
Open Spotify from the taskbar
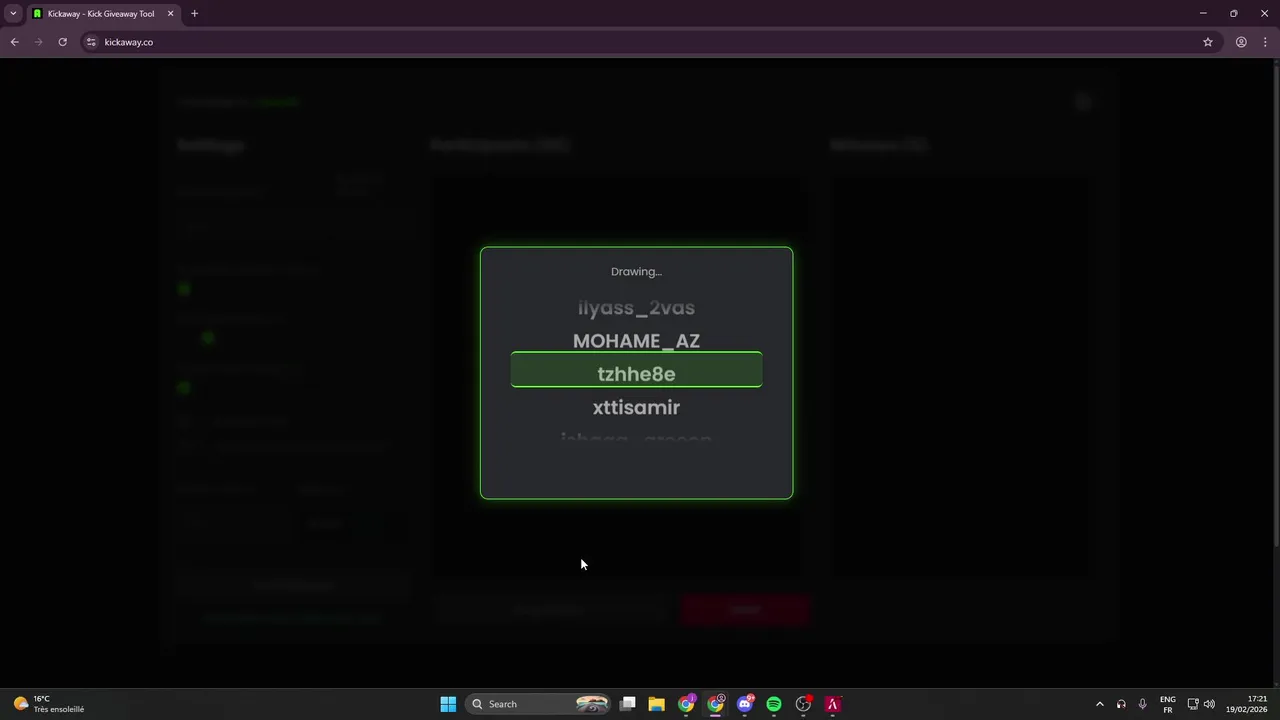click(x=774, y=704)
